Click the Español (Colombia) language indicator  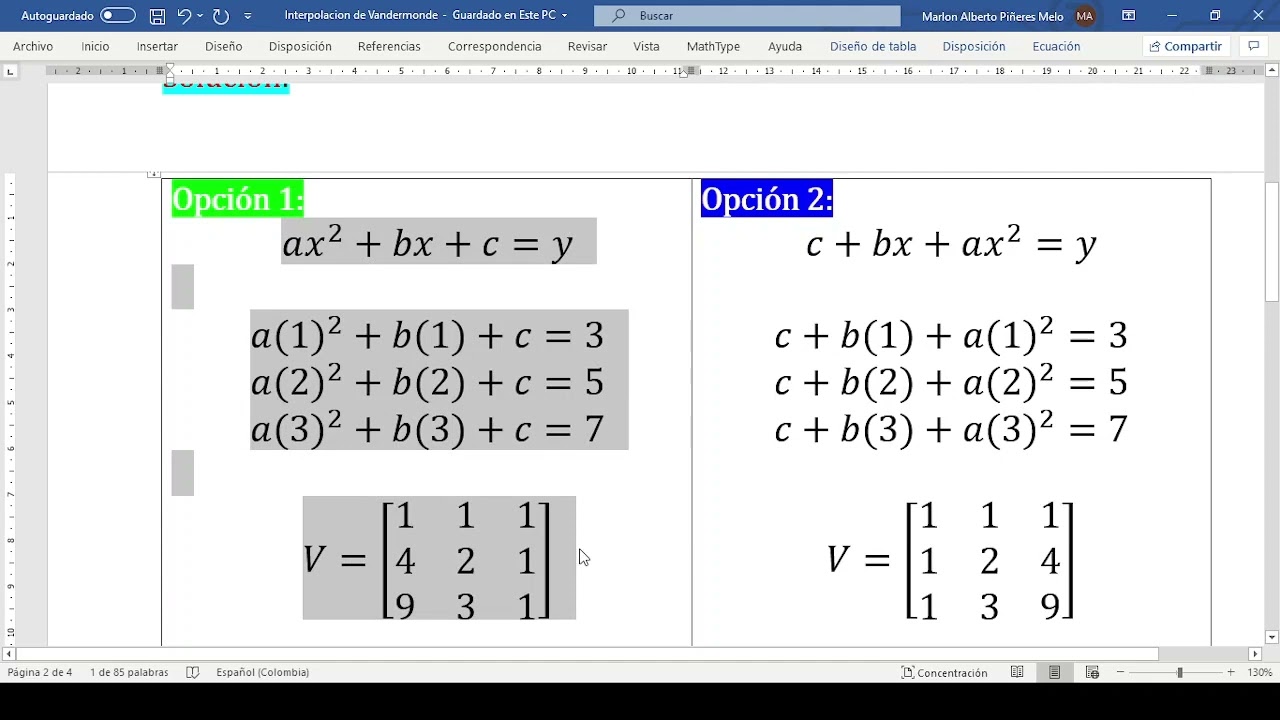click(262, 672)
